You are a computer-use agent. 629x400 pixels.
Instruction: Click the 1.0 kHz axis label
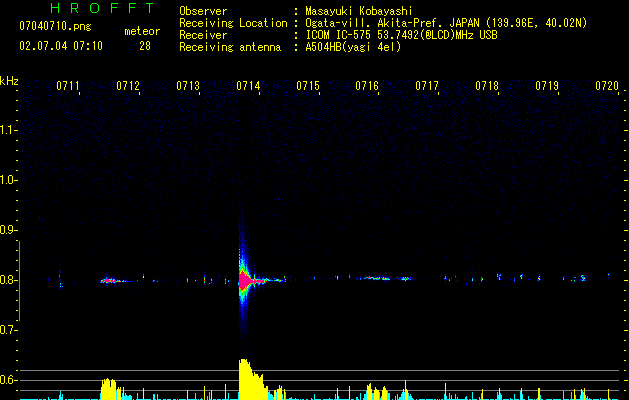tap(8, 180)
